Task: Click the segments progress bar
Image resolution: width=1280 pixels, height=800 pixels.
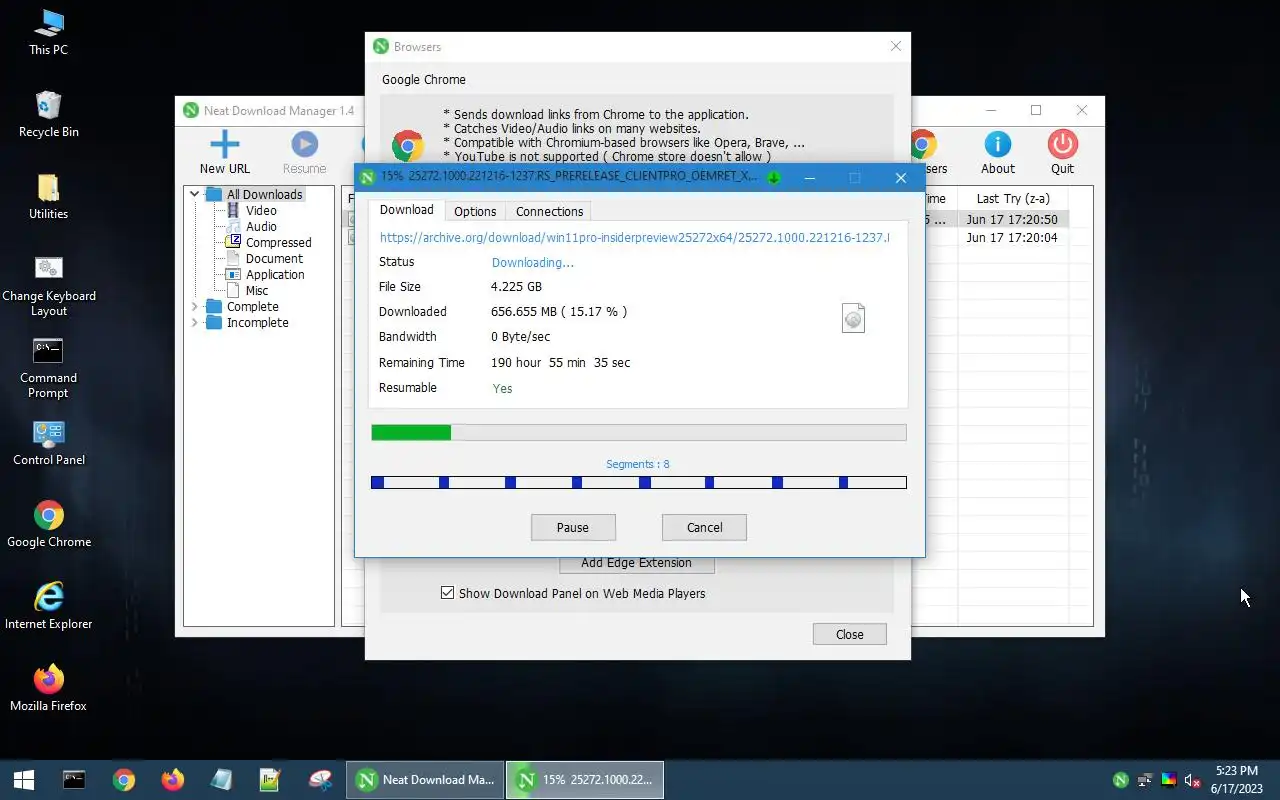Action: tap(639, 482)
